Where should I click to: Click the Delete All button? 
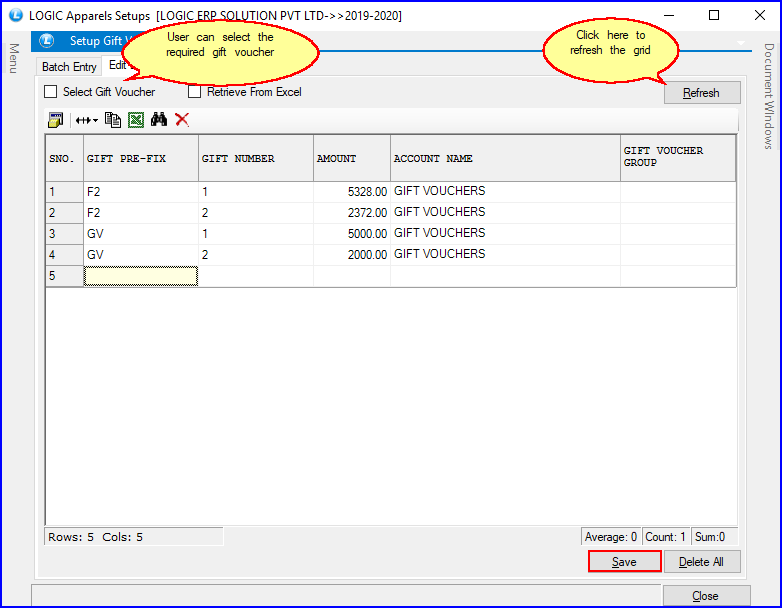click(701, 562)
